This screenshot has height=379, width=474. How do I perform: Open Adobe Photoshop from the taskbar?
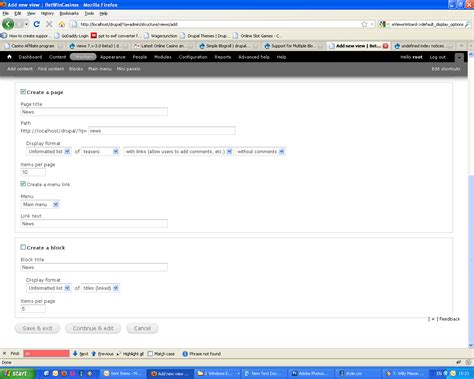(310, 374)
